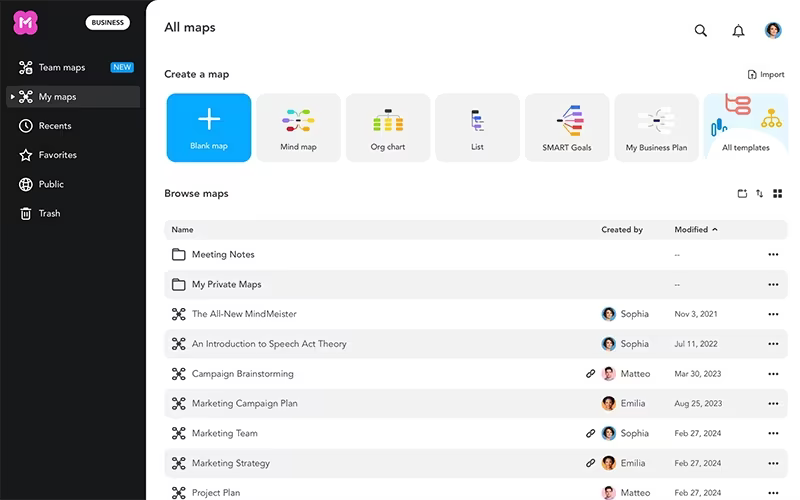
Task: Choose List template
Action: tap(477, 128)
